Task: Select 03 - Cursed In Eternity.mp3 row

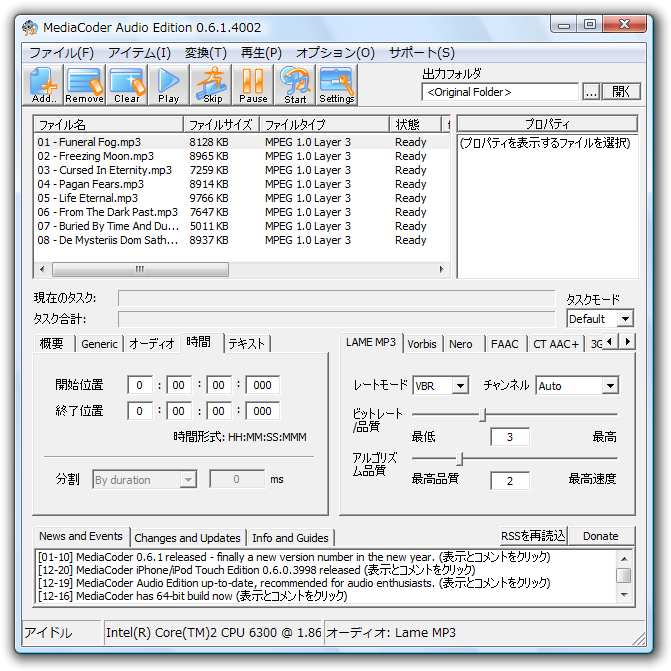Action: [x=242, y=170]
